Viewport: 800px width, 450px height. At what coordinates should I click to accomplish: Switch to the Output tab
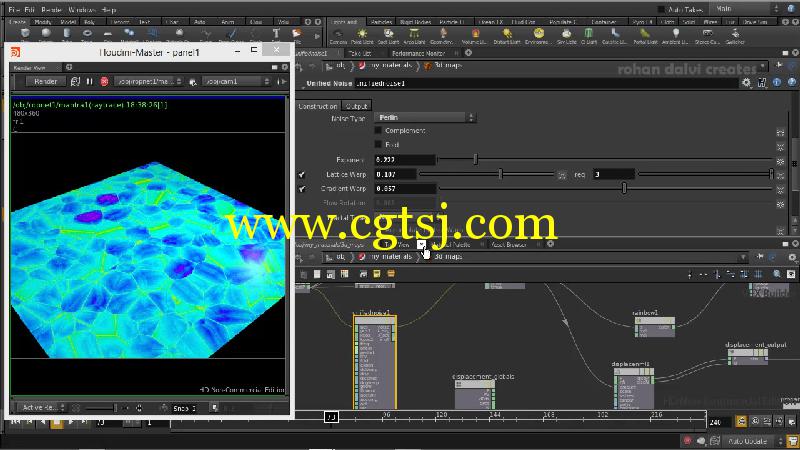pos(356,106)
